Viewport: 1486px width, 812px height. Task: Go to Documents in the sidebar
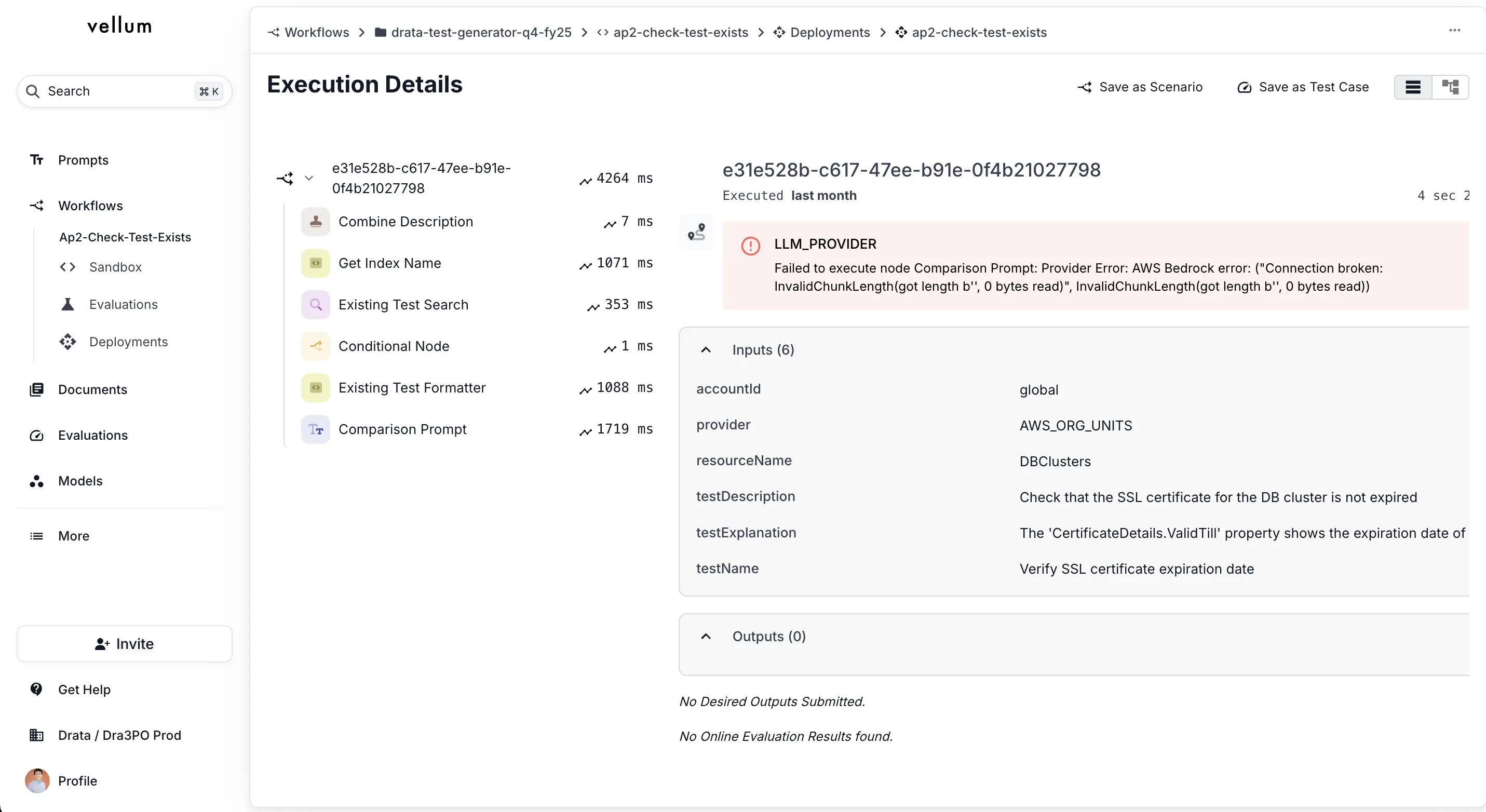tap(92, 390)
